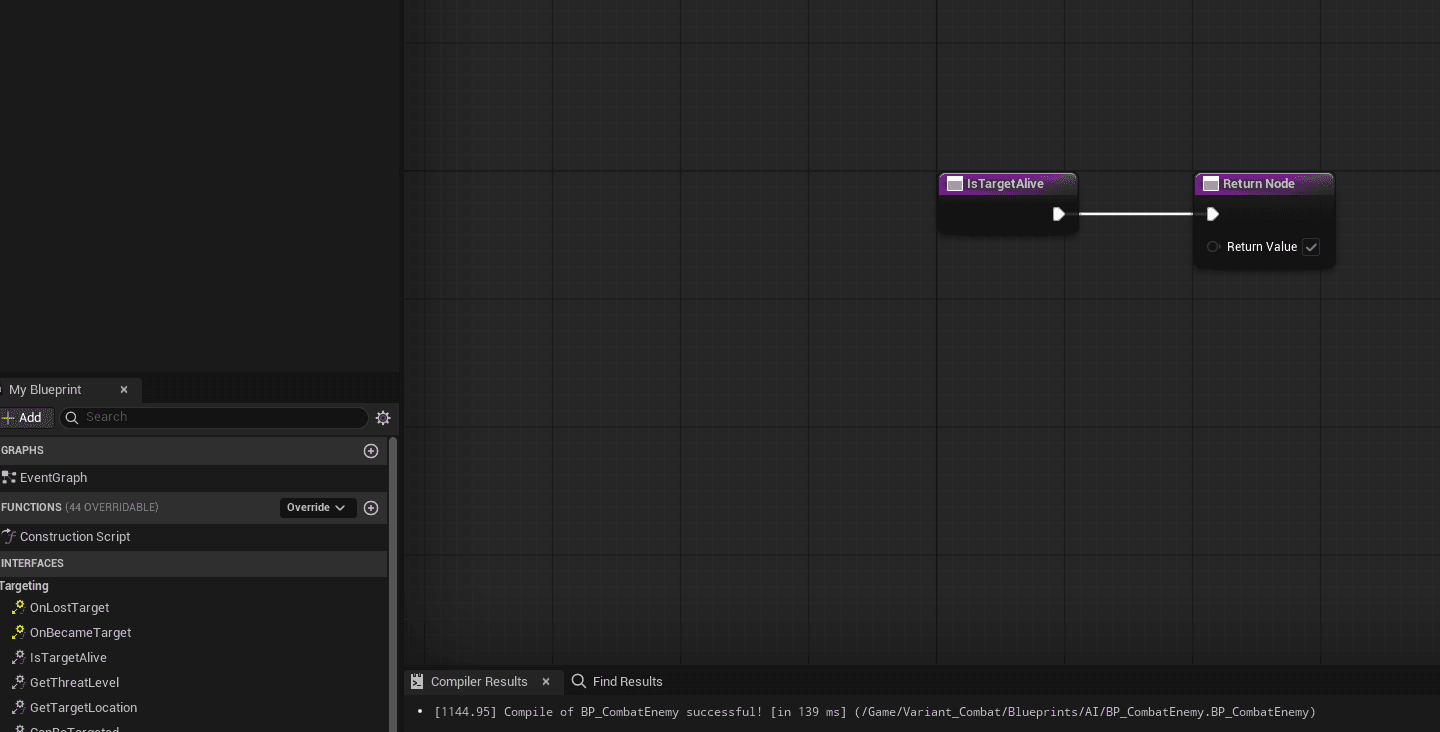Click the GetThreatLevel function icon
Image resolution: width=1440 pixels, height=732 pixels.
[x=17, y=682]
